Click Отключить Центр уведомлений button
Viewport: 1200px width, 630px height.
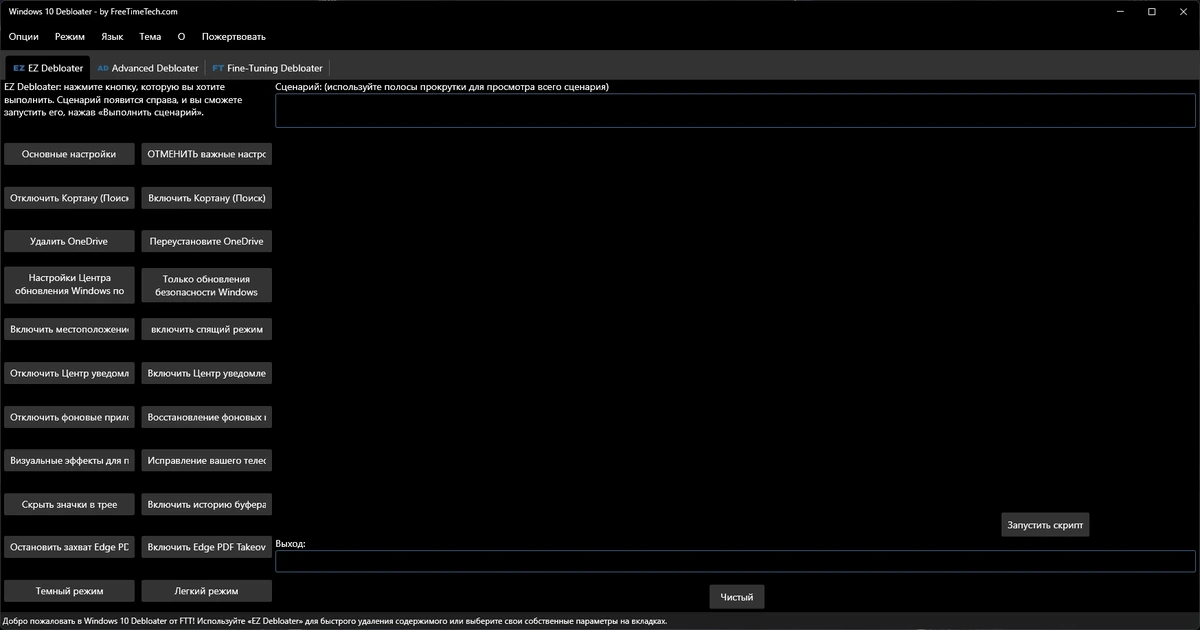[x=69, y=373]
